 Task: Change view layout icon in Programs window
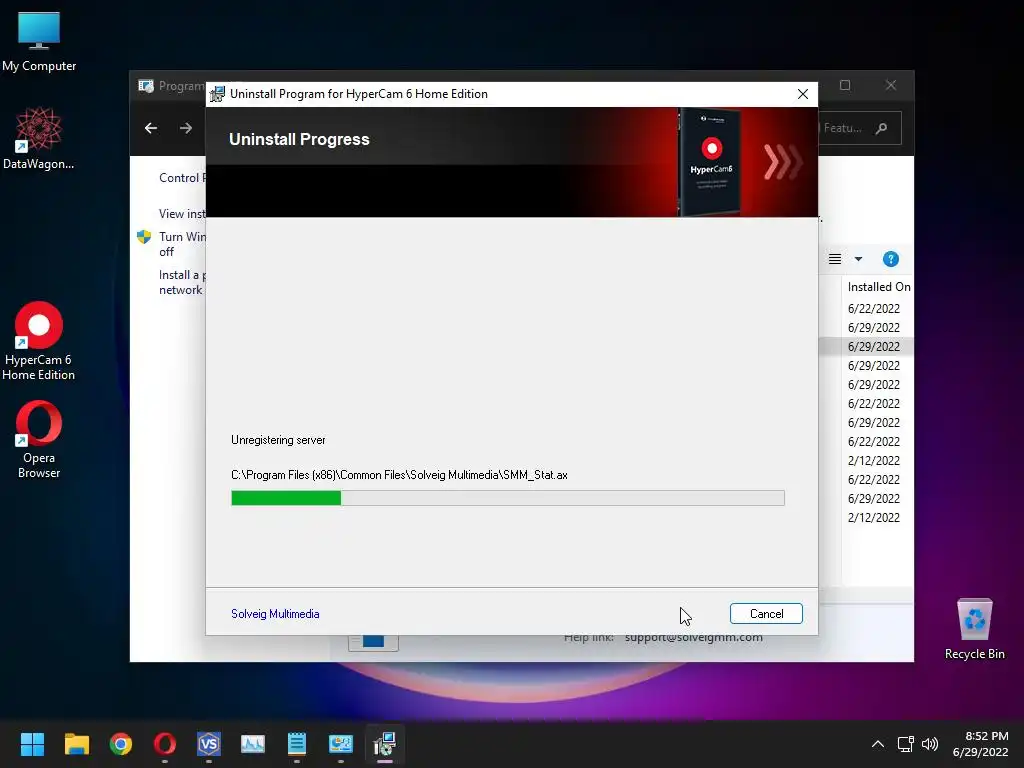(x=835, y=259)
